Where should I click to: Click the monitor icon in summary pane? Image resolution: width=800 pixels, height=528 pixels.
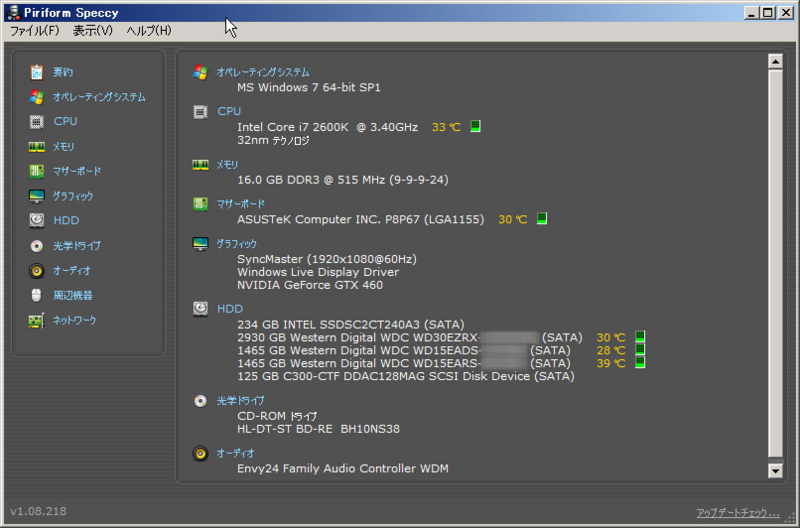(201, 244)
